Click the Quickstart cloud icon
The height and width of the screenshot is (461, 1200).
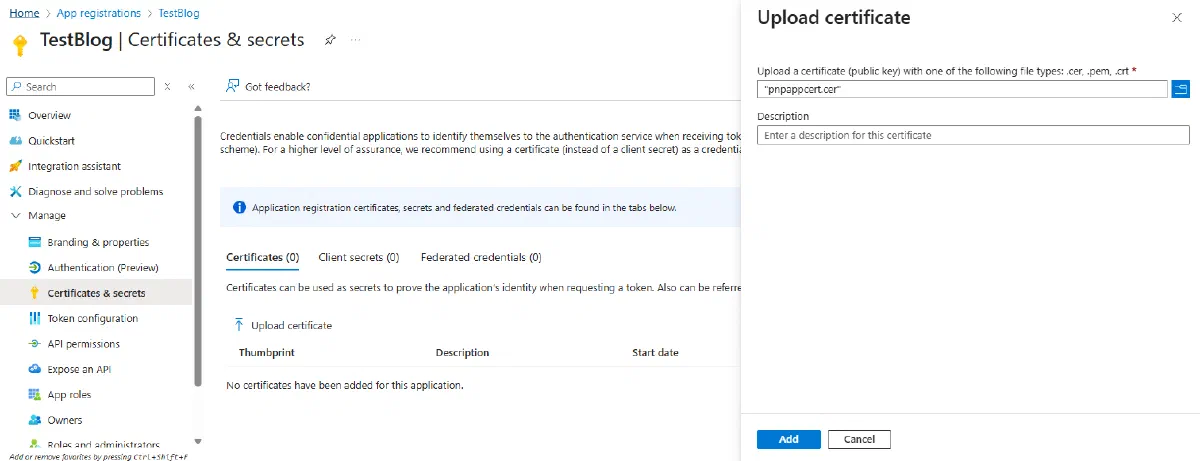[15, 141]
